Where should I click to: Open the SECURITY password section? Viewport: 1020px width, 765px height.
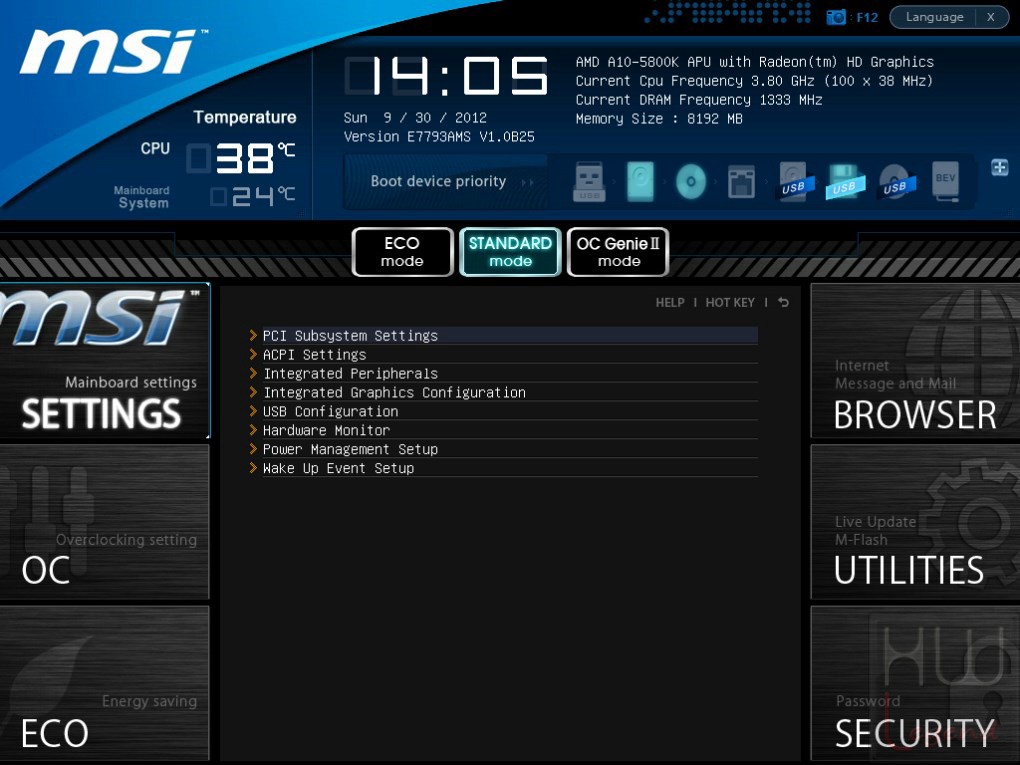[915, 683]
